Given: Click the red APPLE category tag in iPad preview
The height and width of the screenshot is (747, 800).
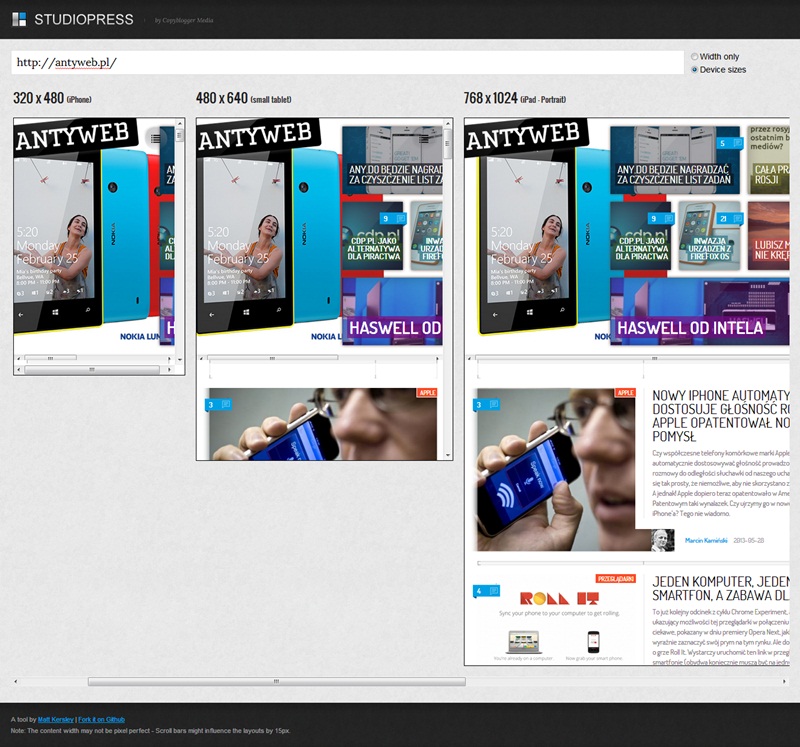Looking at the screenshot, I should (x=626, y=393).
